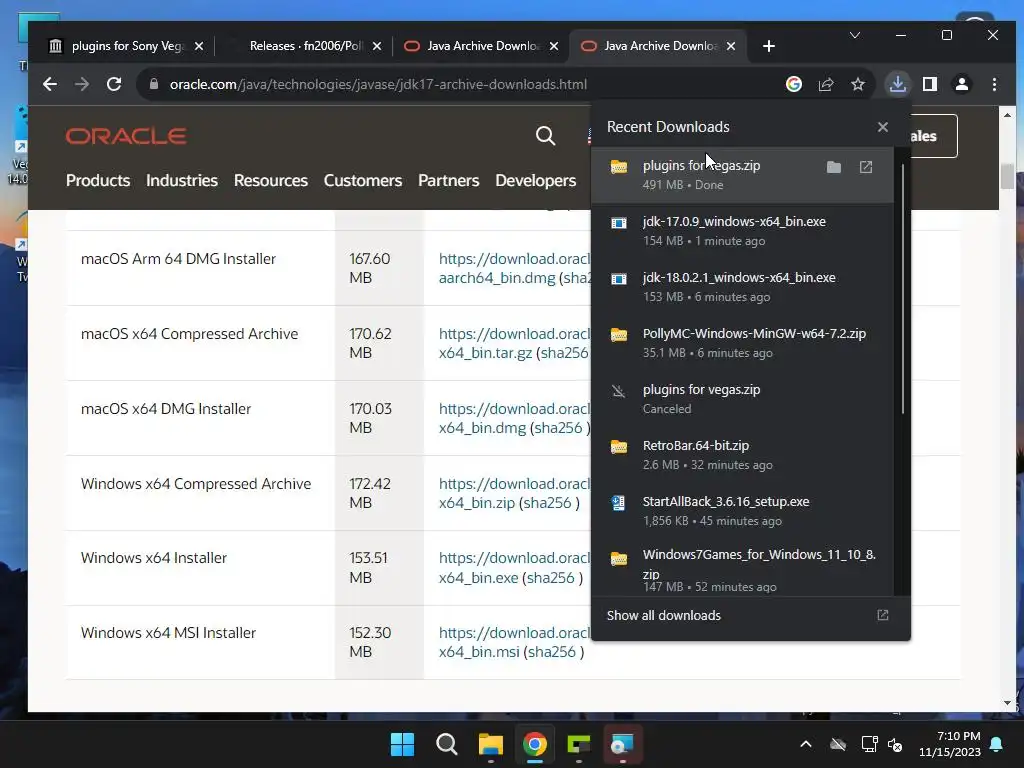Click the Oracle logo

point(126,136)
